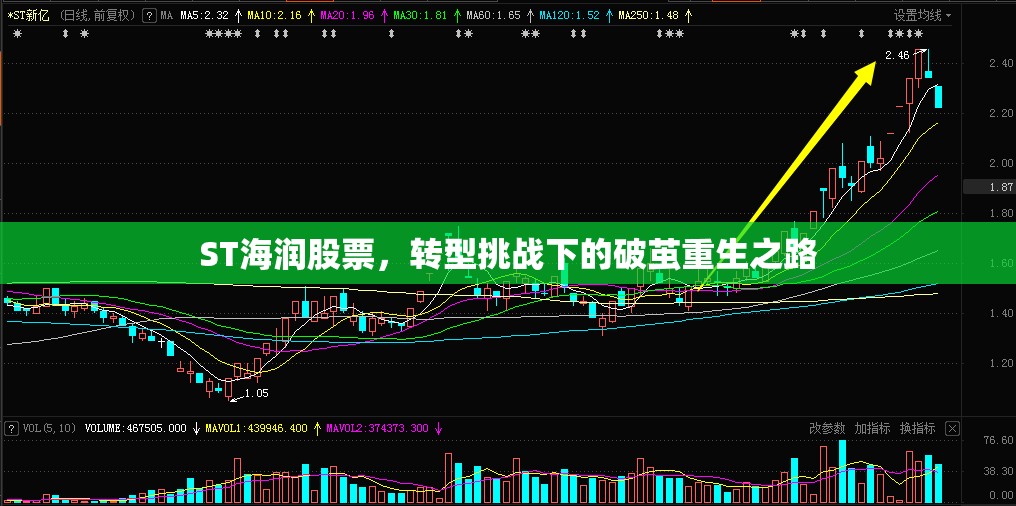Click the 换指标 button
Image resolution: width=1016 pixels, height=506 pixels.
tap(918, 428)
